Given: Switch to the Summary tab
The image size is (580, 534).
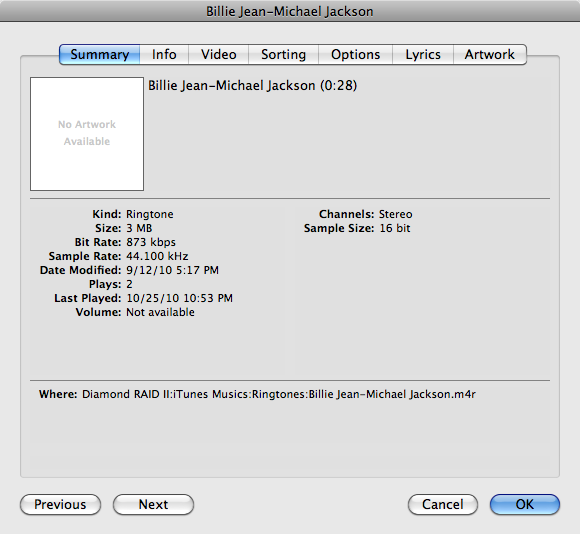Looking at the screenshot, I should click(x=100, y=54).
